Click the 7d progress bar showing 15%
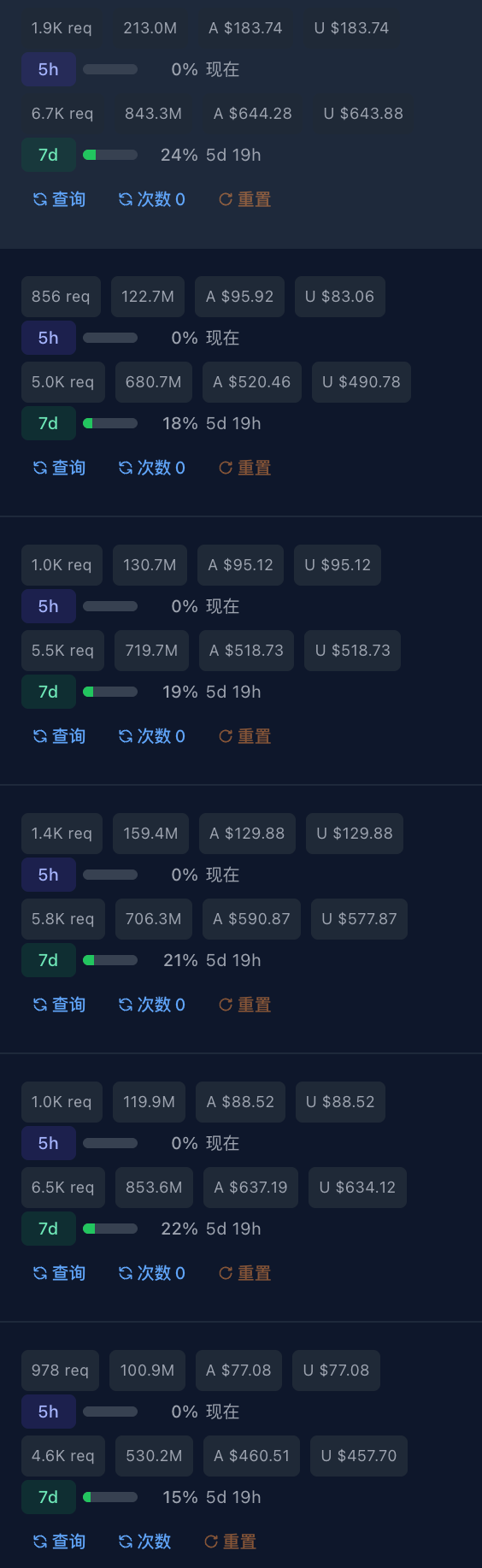 110,1497
